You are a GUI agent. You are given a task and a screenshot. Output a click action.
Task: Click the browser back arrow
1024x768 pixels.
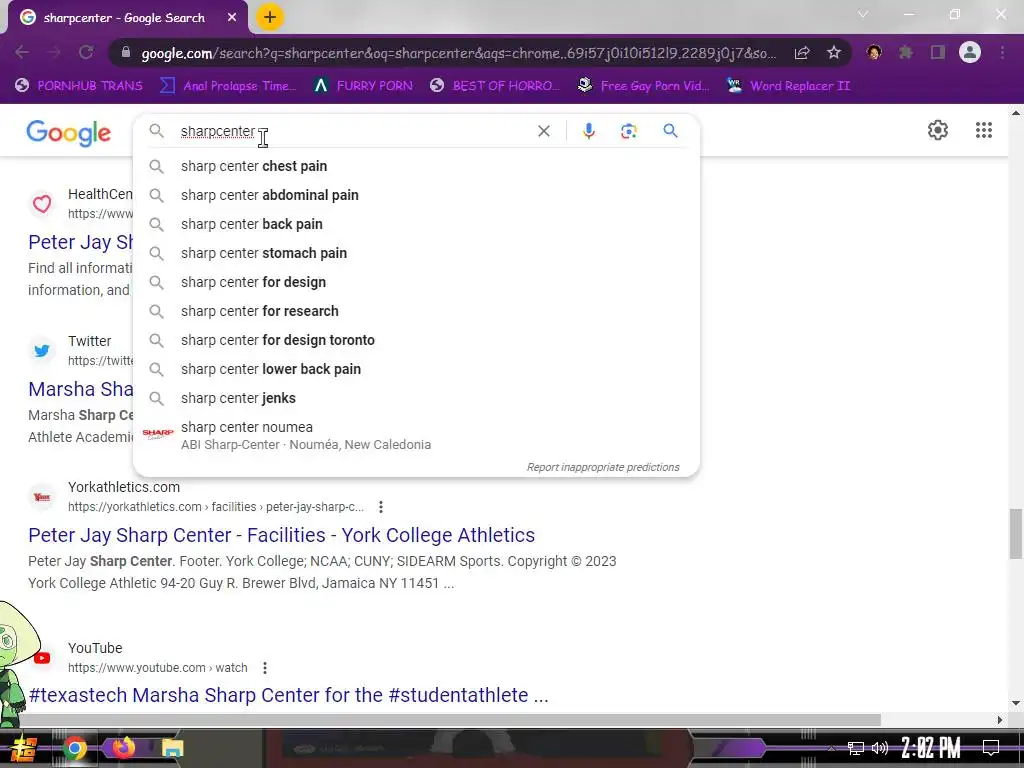(22, 52)
